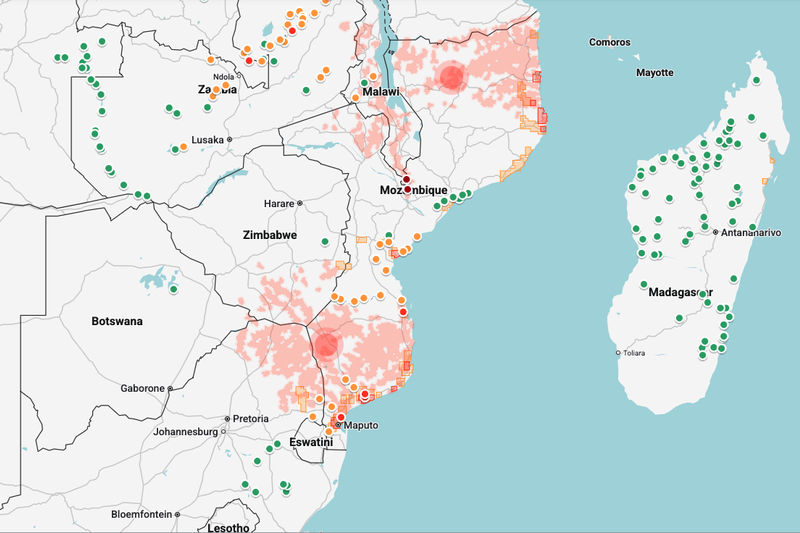800x533 pixels.
Task: Click the Lusaka city point
Action: coord(229,140)
